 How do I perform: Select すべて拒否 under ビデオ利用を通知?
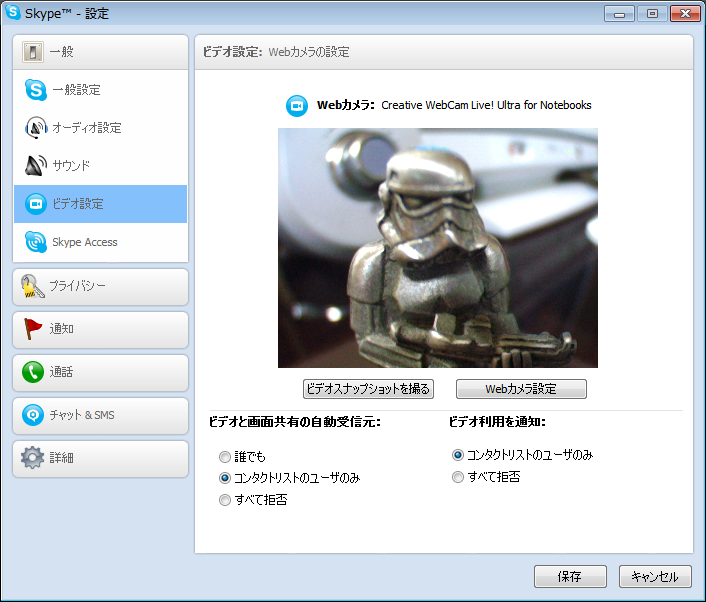point(457,477)
